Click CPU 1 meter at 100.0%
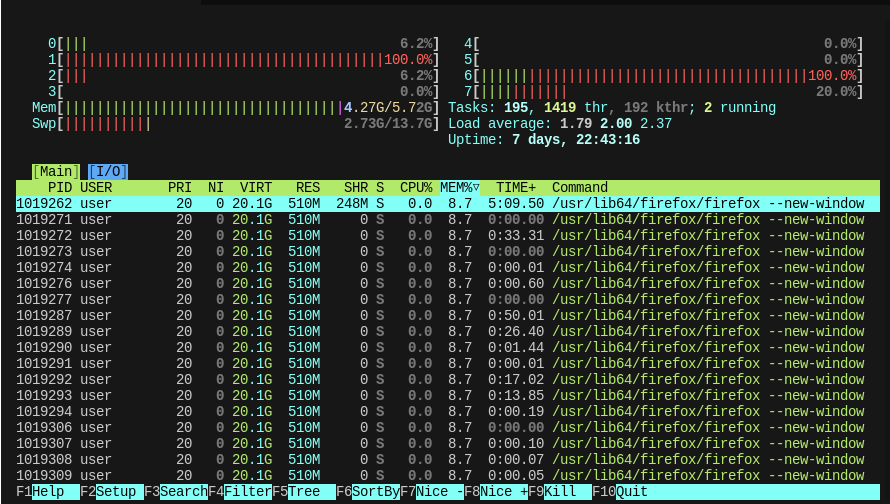Viewport: 890px width, 504px height. pyautogui.click(x=244, y=60)
